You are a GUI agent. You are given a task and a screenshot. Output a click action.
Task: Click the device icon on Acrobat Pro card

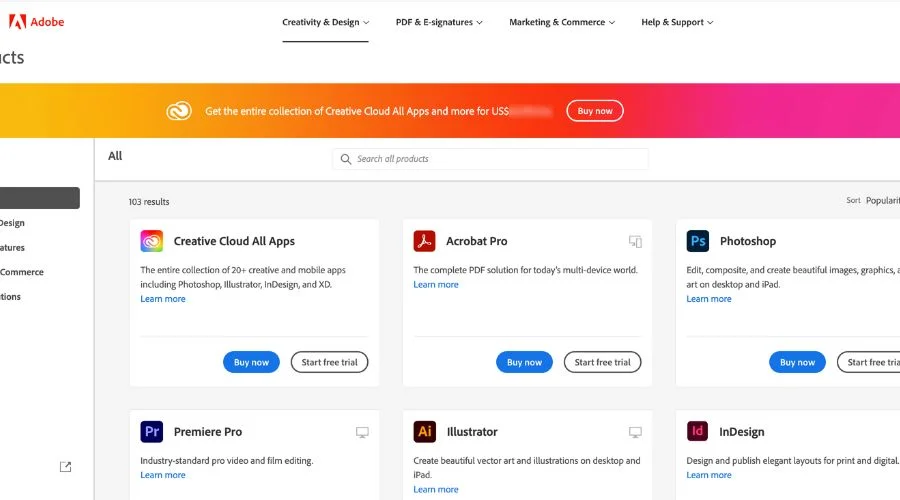(635, 242)
